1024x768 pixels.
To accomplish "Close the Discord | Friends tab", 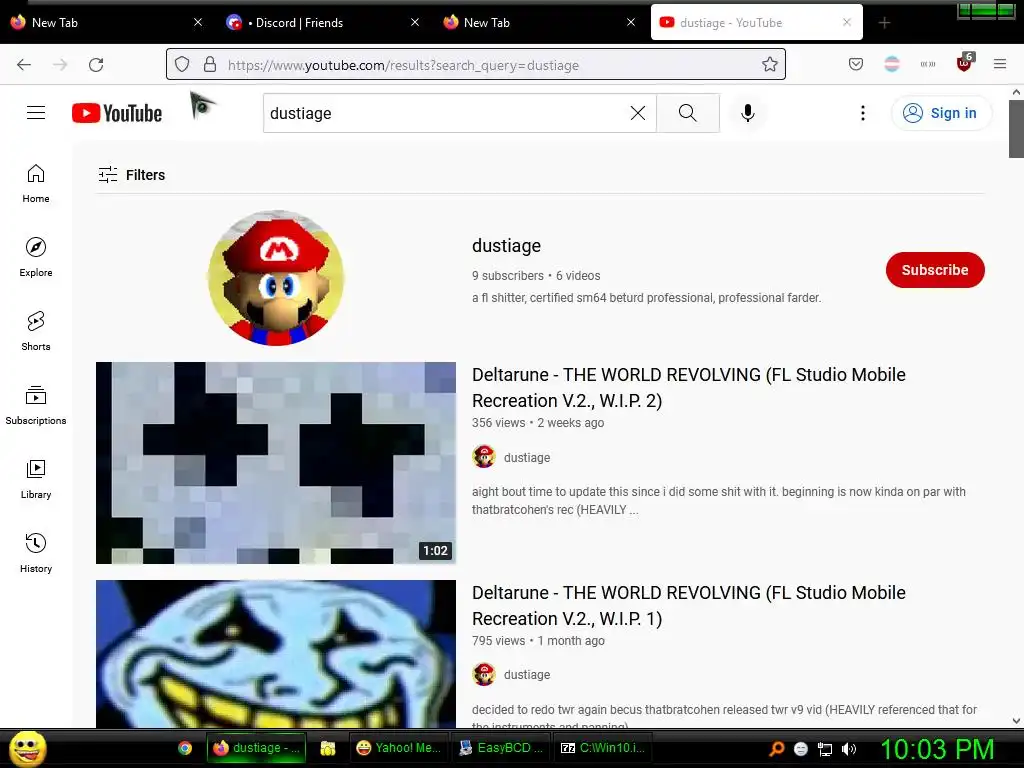I will click(x=415, y=22).
